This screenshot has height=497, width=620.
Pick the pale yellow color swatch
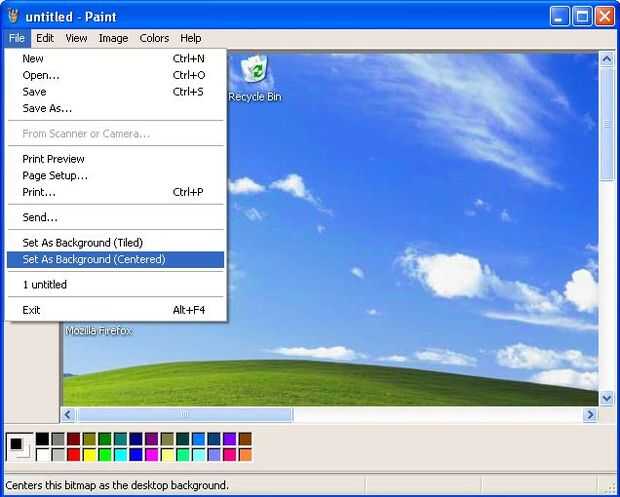[167, 455]
